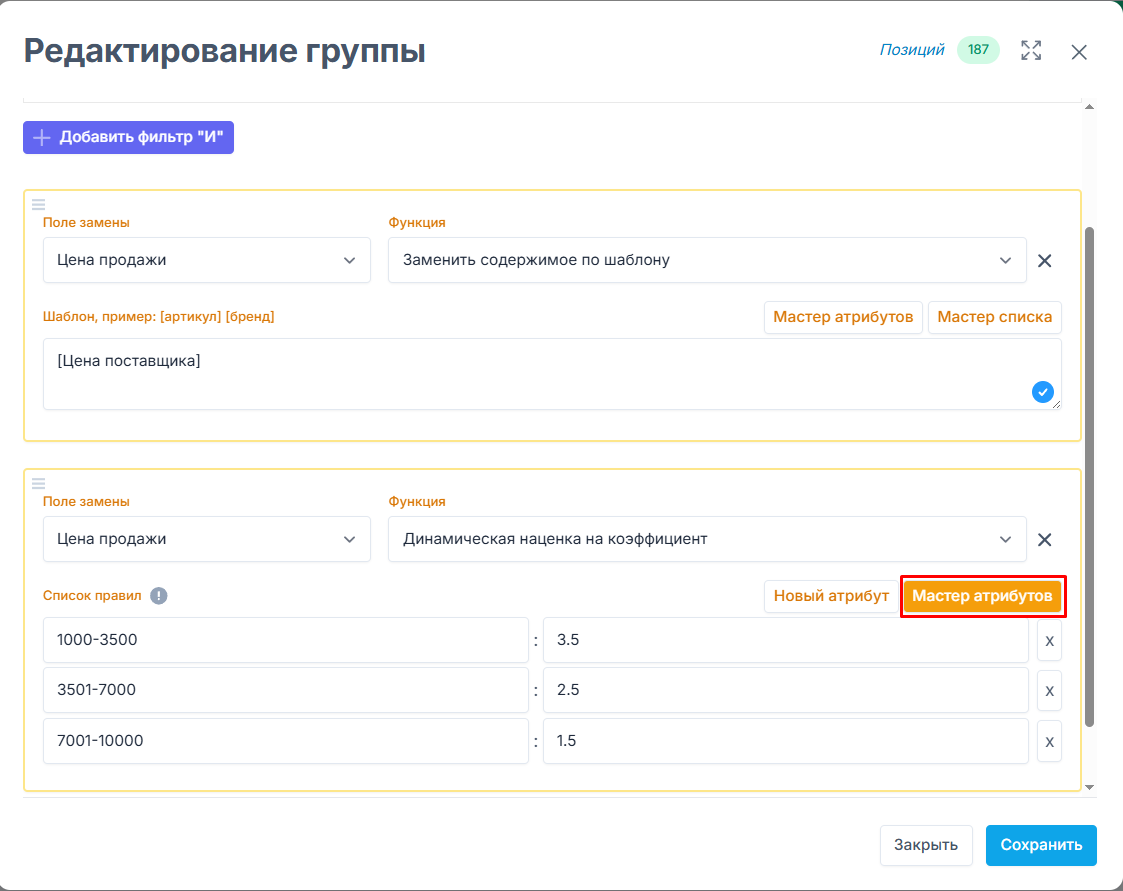
Task: Show info tooltip next to Список правил
Action: pos(158,596)
